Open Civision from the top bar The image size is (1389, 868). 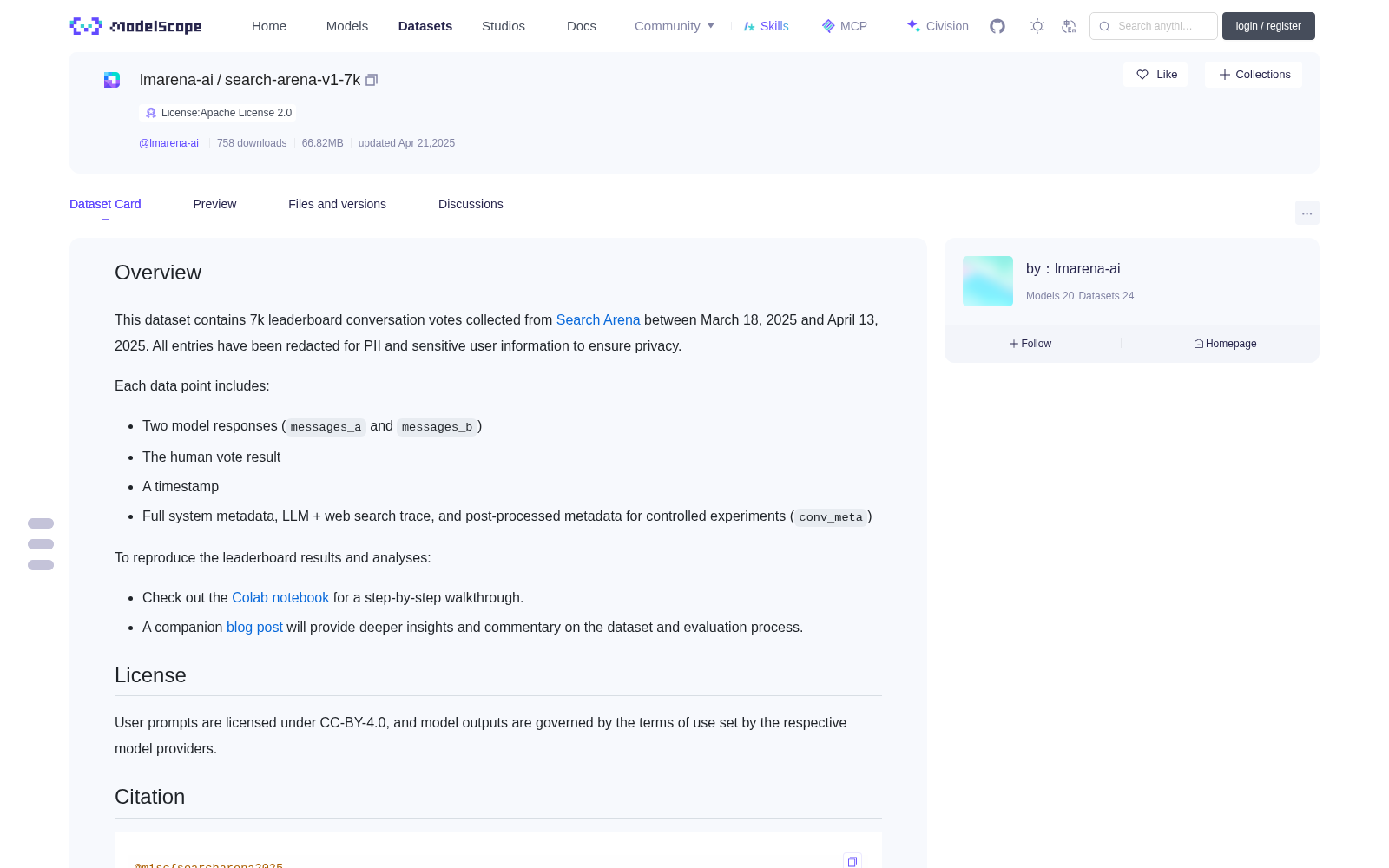938,26
